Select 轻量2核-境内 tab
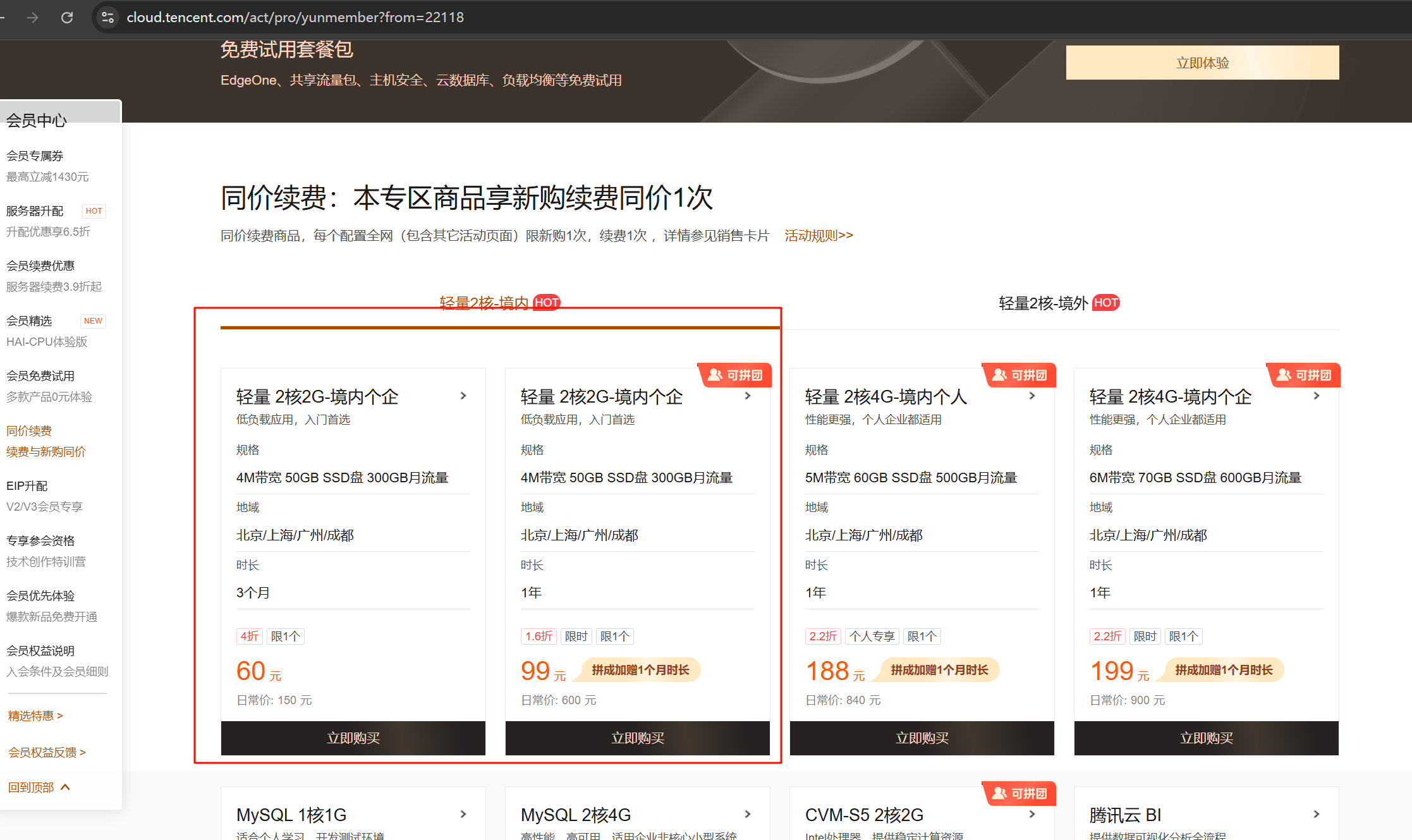Viewport: 1412px width, 840px height. tap(500, 303)
